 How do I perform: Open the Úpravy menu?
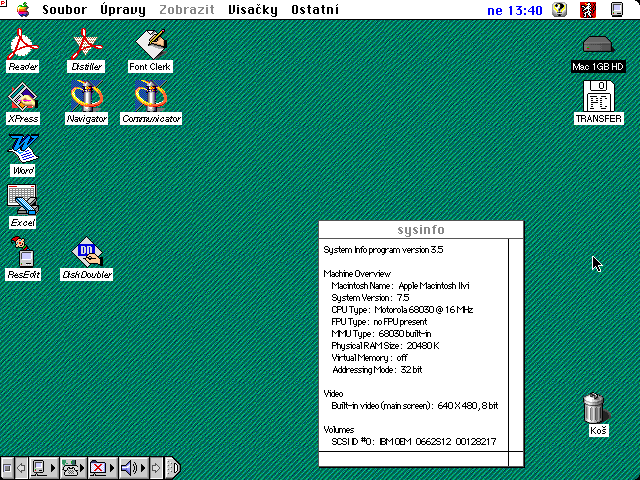pos(123,10)
